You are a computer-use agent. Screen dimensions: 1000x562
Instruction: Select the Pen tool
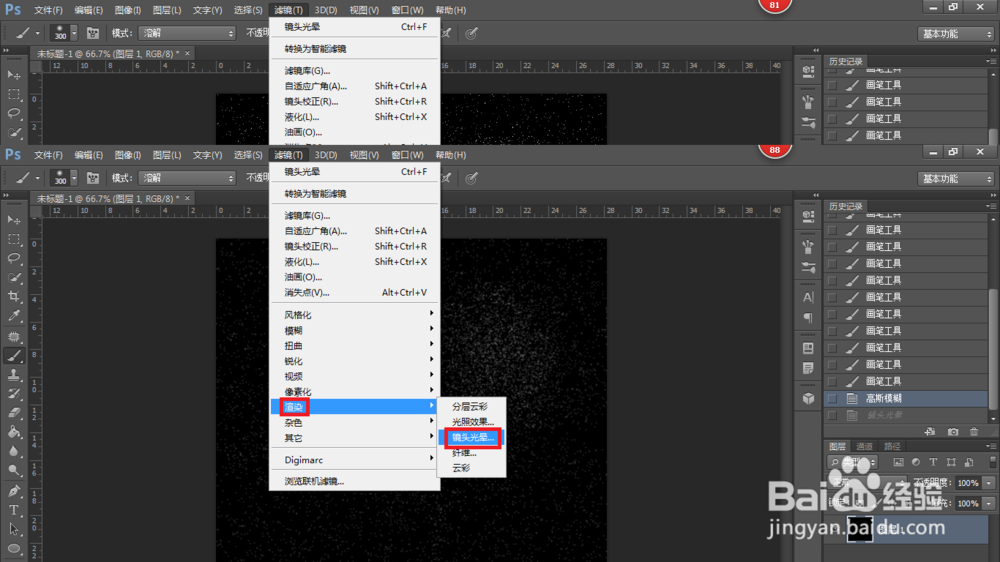coord(14,491)
